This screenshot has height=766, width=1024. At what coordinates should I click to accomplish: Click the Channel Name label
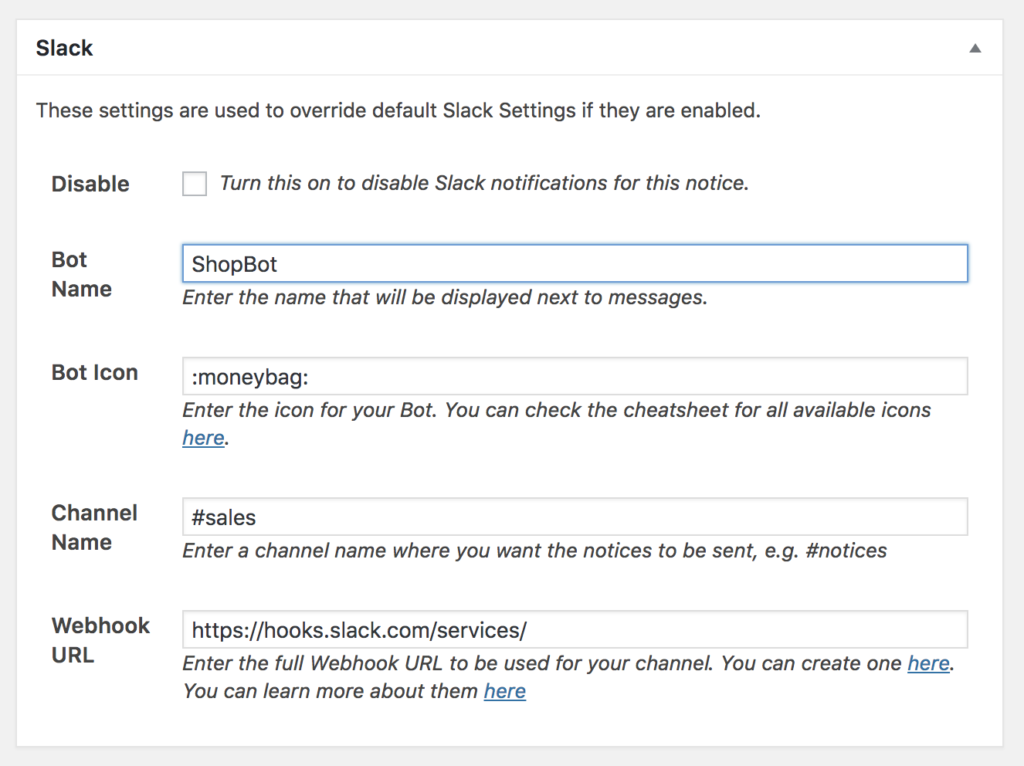tap(94, 527)
